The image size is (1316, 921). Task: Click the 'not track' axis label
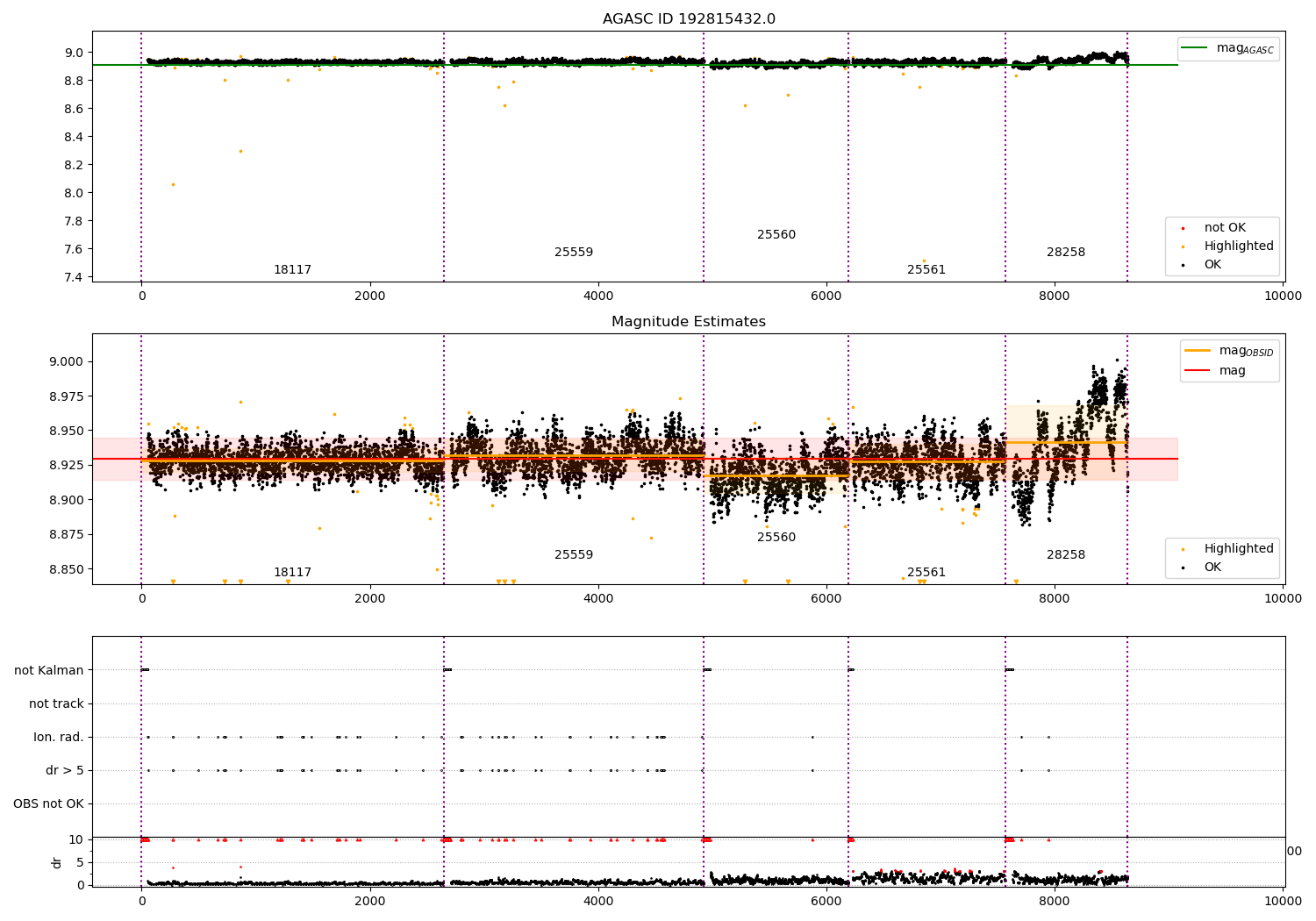click(56, 703)
